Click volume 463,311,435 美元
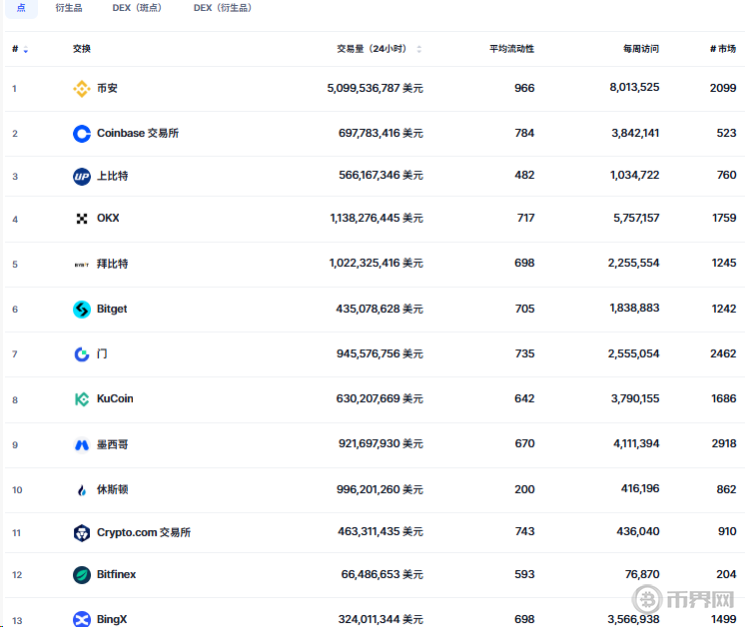Screen dimensions: 745x627 coord(380,532)
